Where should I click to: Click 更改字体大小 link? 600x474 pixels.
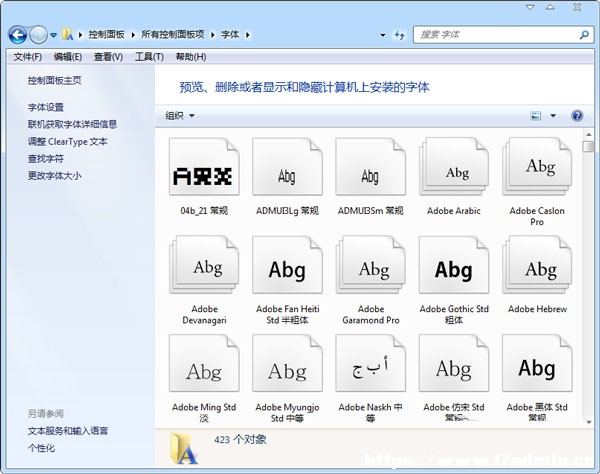tap(54, 176)
